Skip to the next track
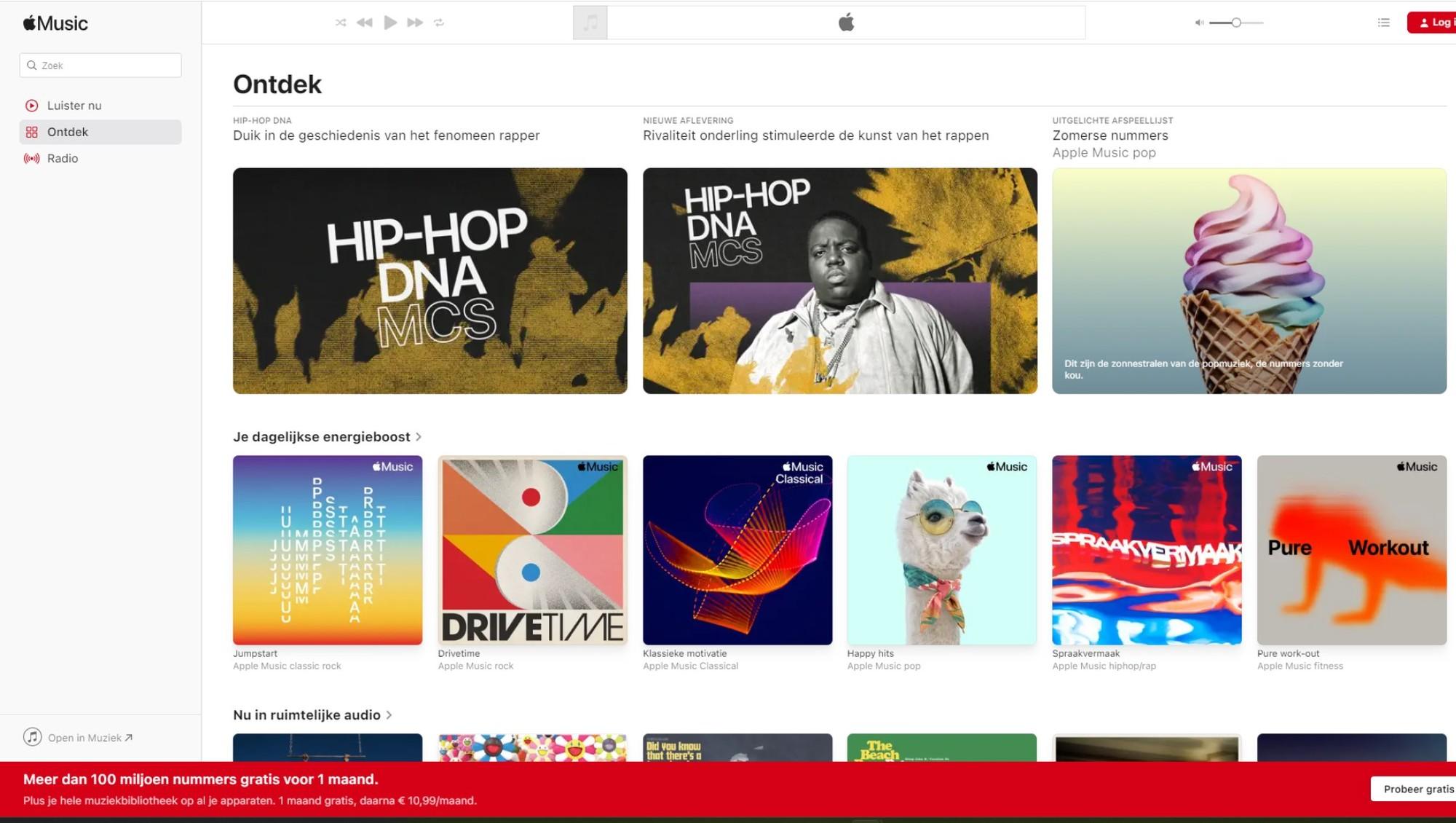1456x823 pixels. click(x=415, y=23)
